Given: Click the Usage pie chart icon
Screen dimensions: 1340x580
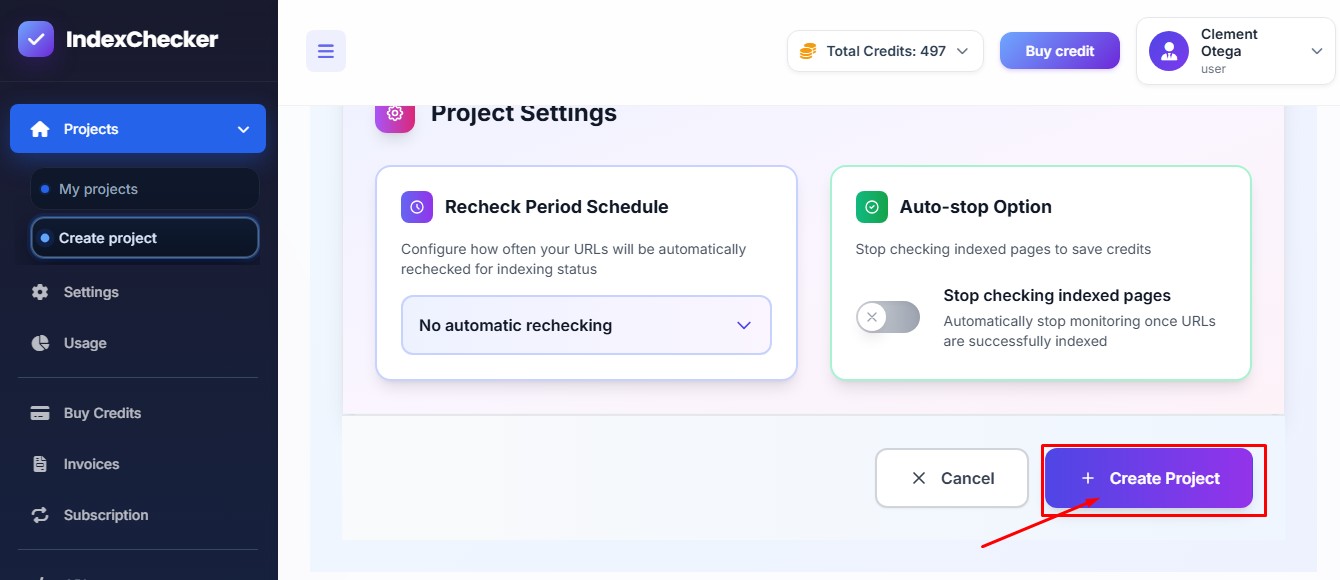Looking at the screenshot, I should (40, 343).
